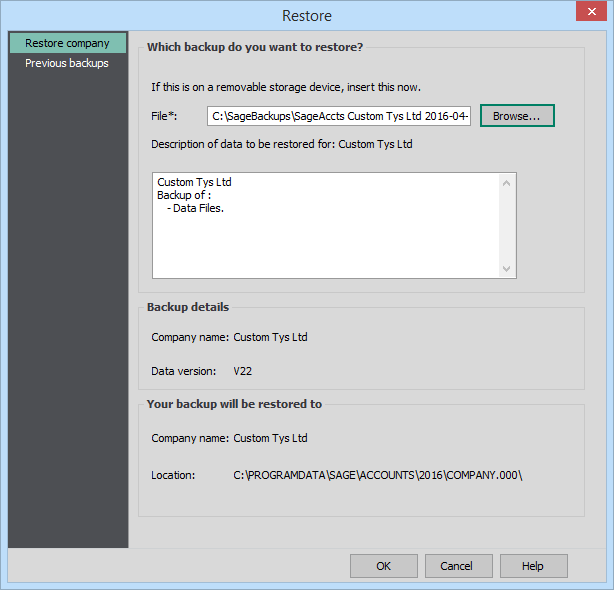The image size is (614, 590).
Task: Open Help for the Restore dialog
Action: point(533,566)
